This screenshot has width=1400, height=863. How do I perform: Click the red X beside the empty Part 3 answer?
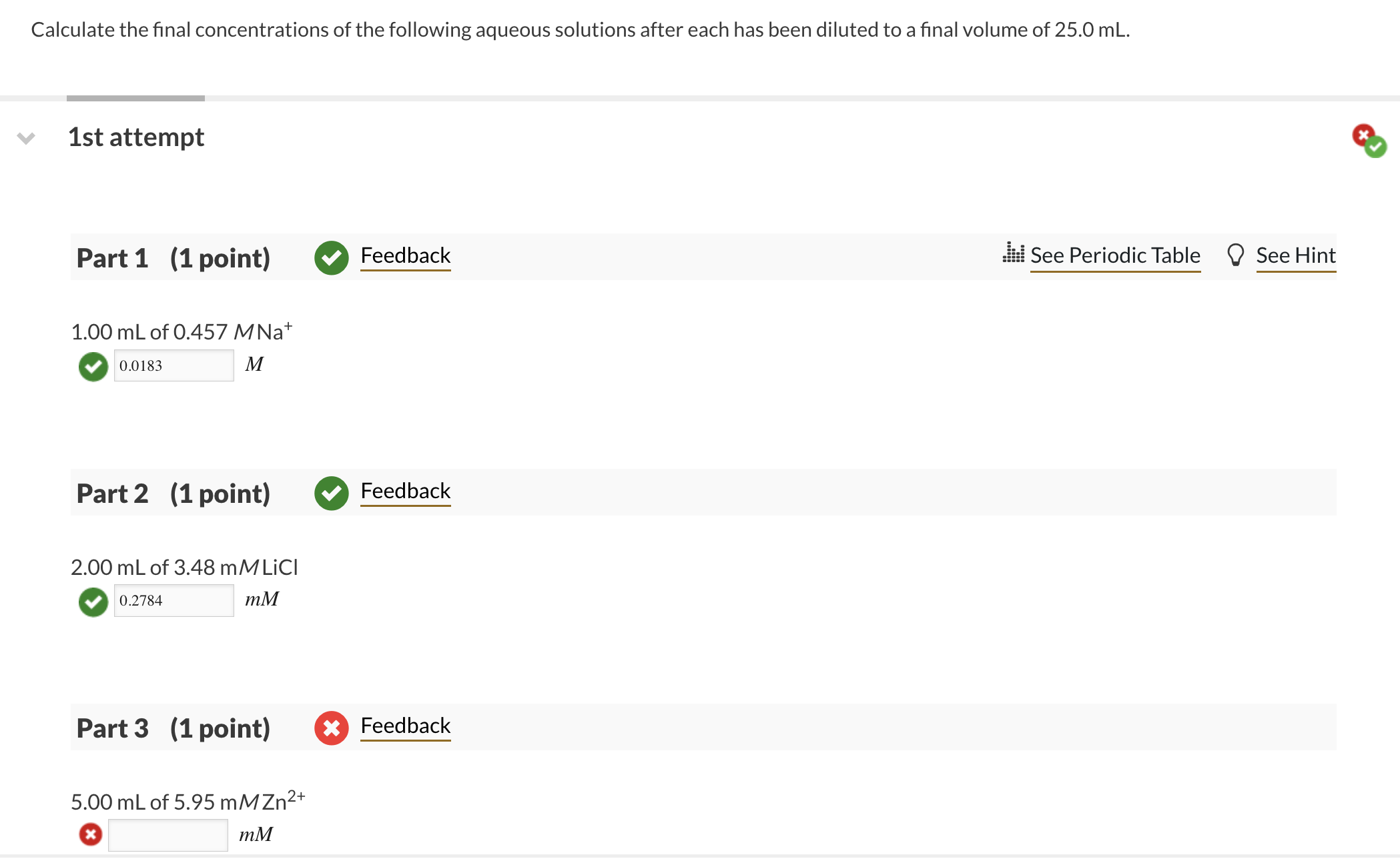(x=91, y=833)
